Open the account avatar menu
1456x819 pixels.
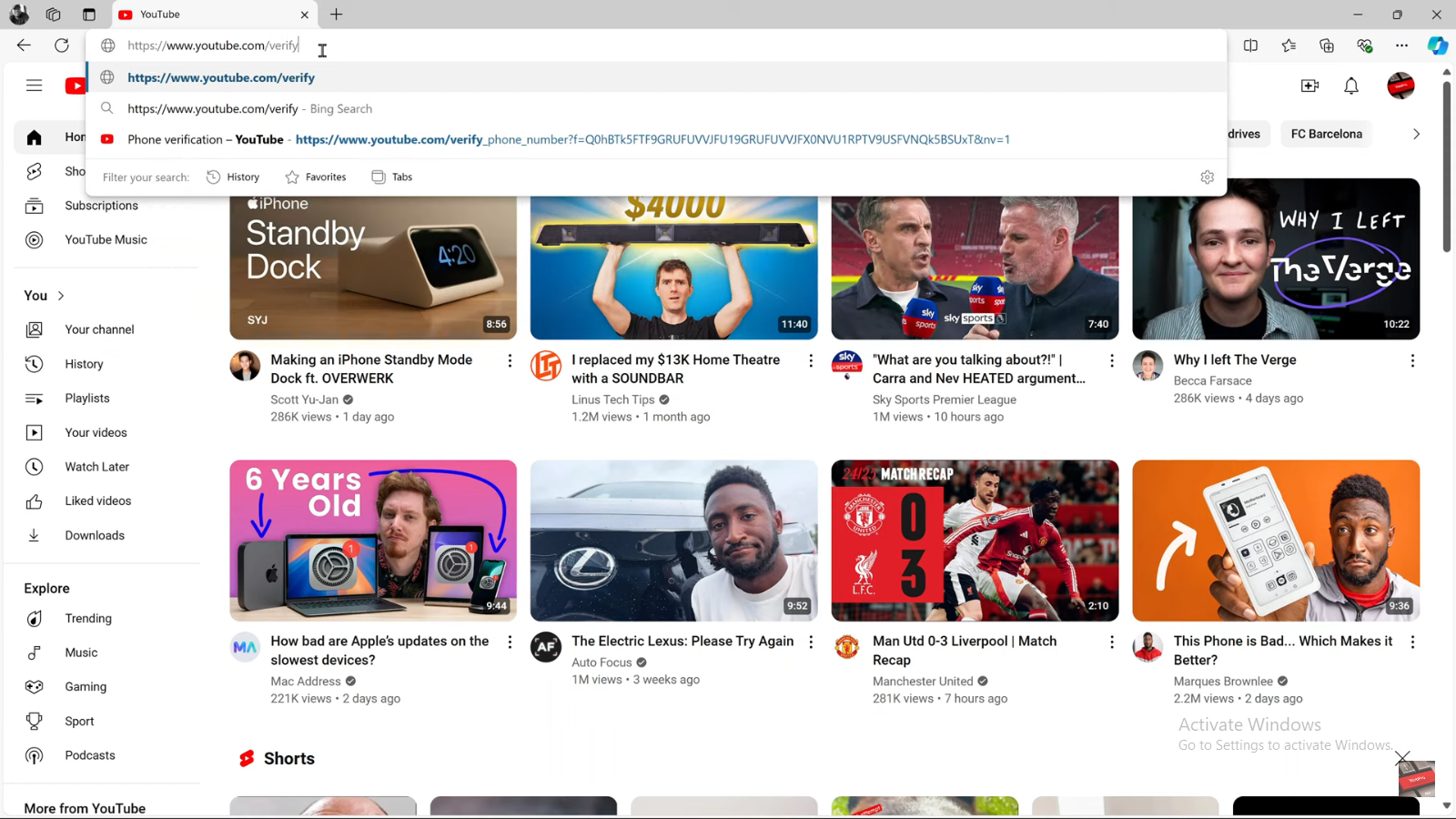[1400, 86]
